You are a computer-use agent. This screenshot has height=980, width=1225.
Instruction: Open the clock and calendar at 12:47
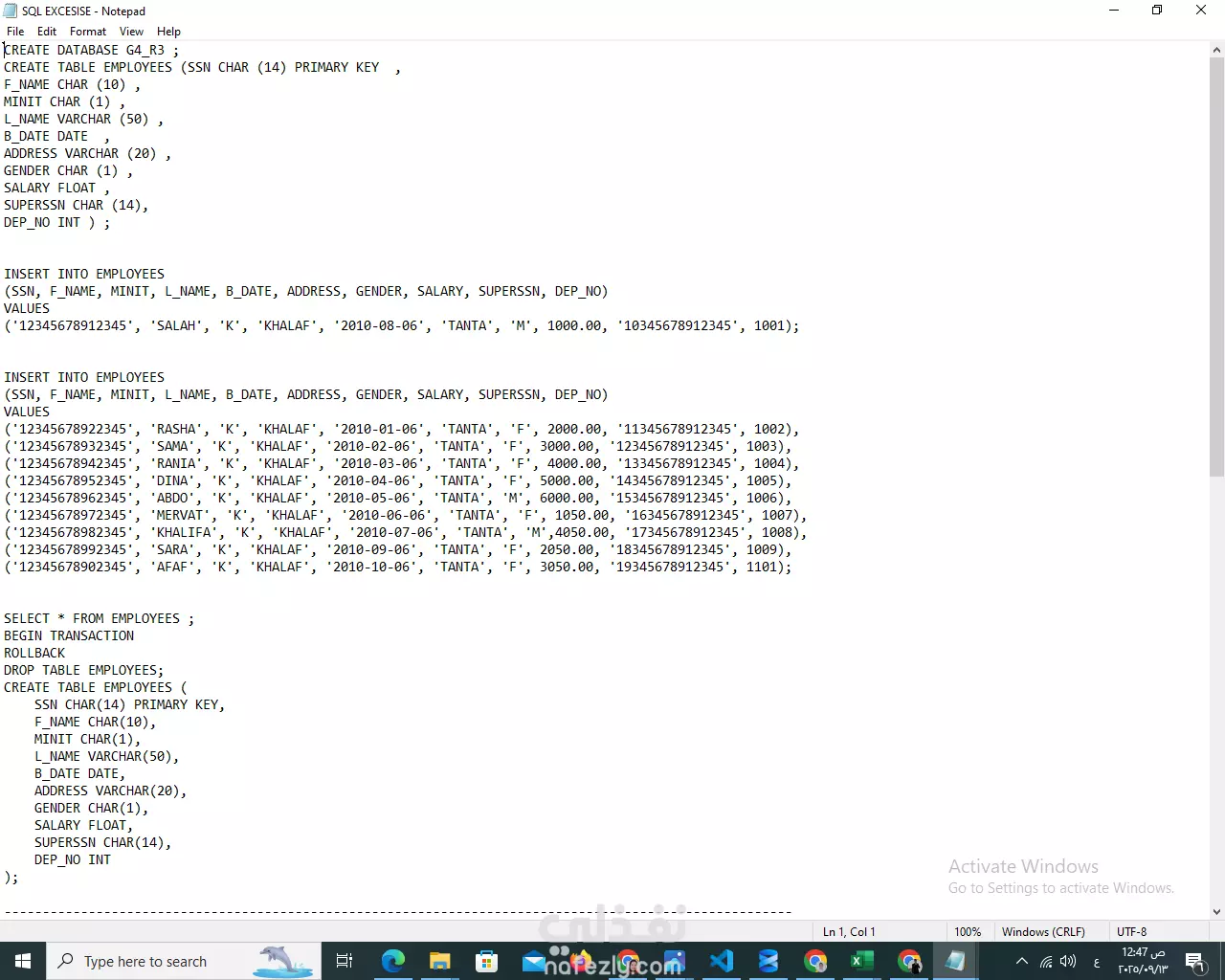coord(1143,961)
